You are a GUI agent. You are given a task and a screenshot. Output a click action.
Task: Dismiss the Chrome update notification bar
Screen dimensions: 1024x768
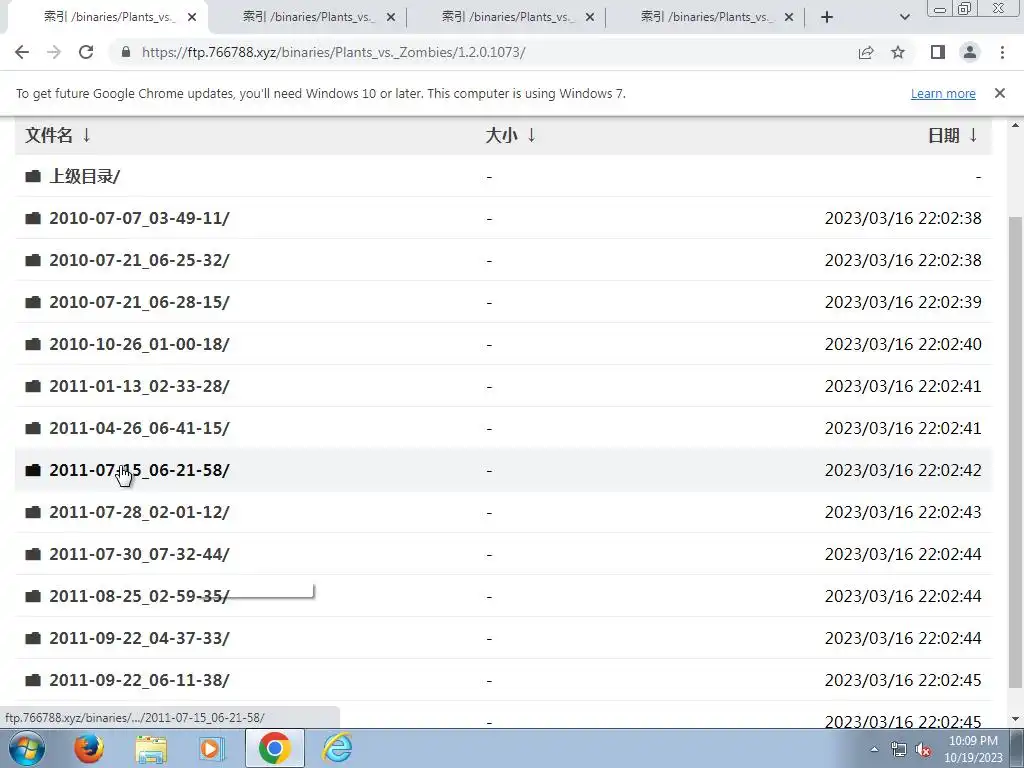tap(999, 93)
